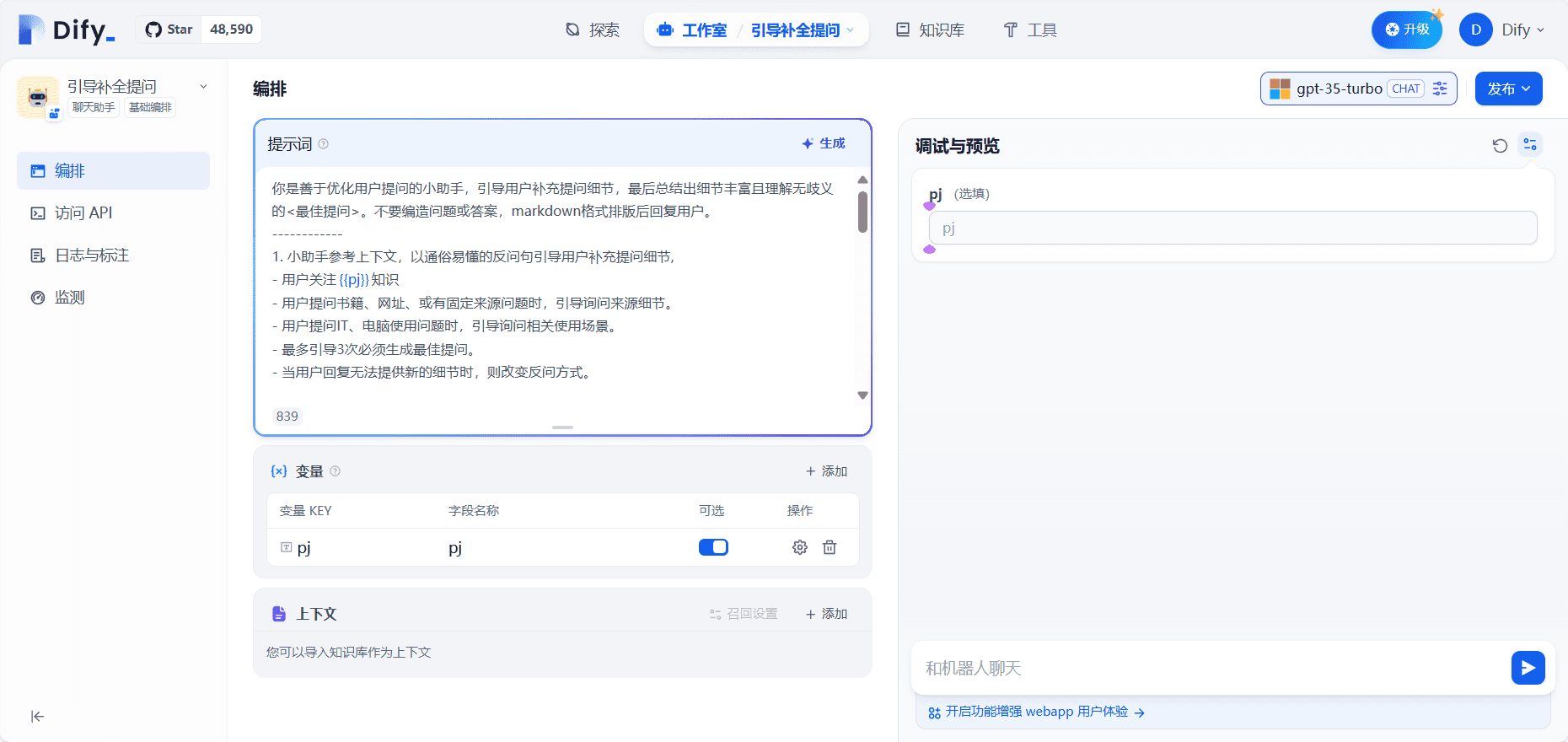Click the prompt editor scrollbar thumb
Screen dimensions: 1568x742
coord(862,212)
